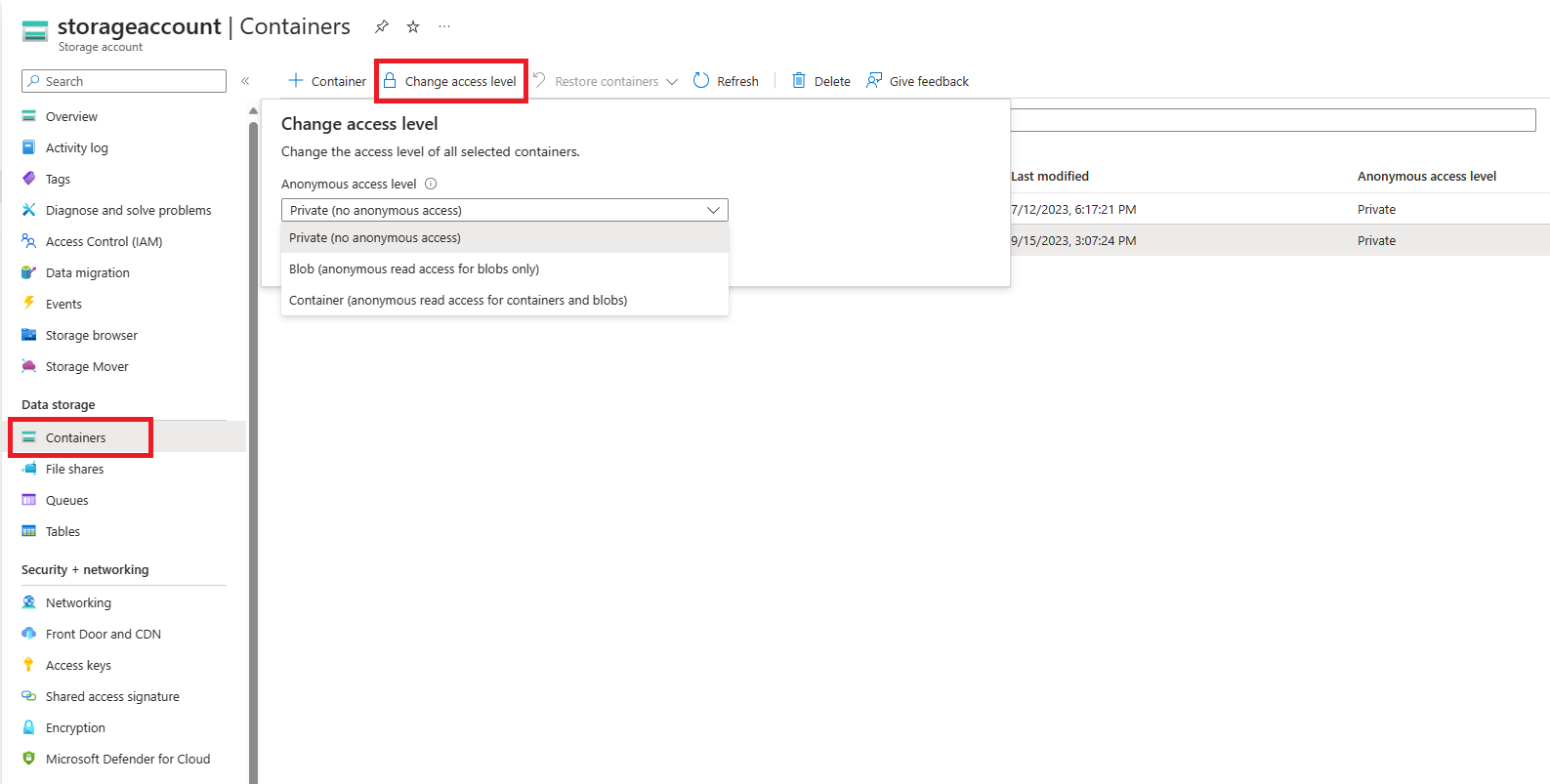Select row modified 9/15/2023, 3:07:24 PM
The width and height of the screenshot is (1550, 784).
(x=1279, y=240)
